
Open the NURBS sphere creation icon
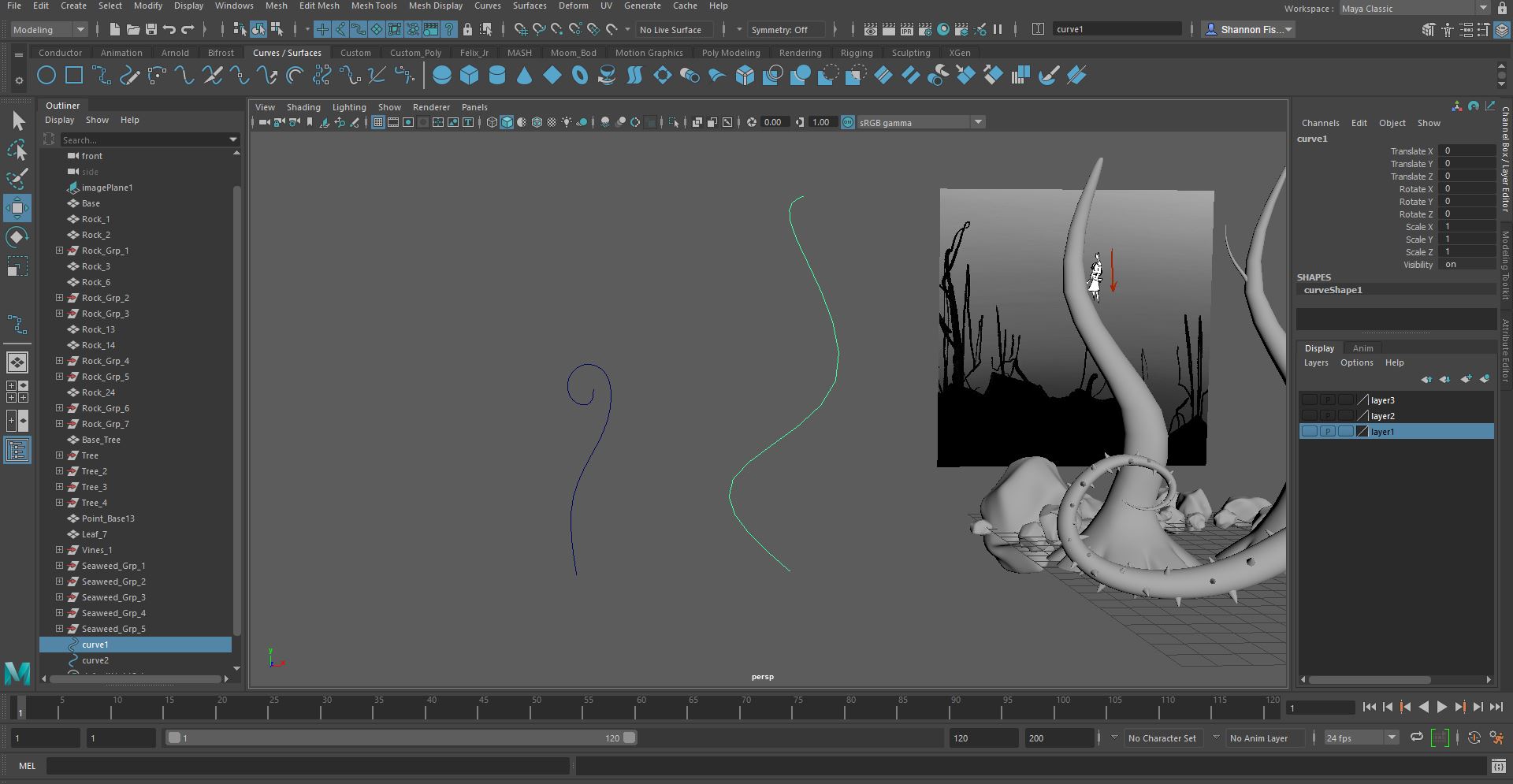click(442, 75)
